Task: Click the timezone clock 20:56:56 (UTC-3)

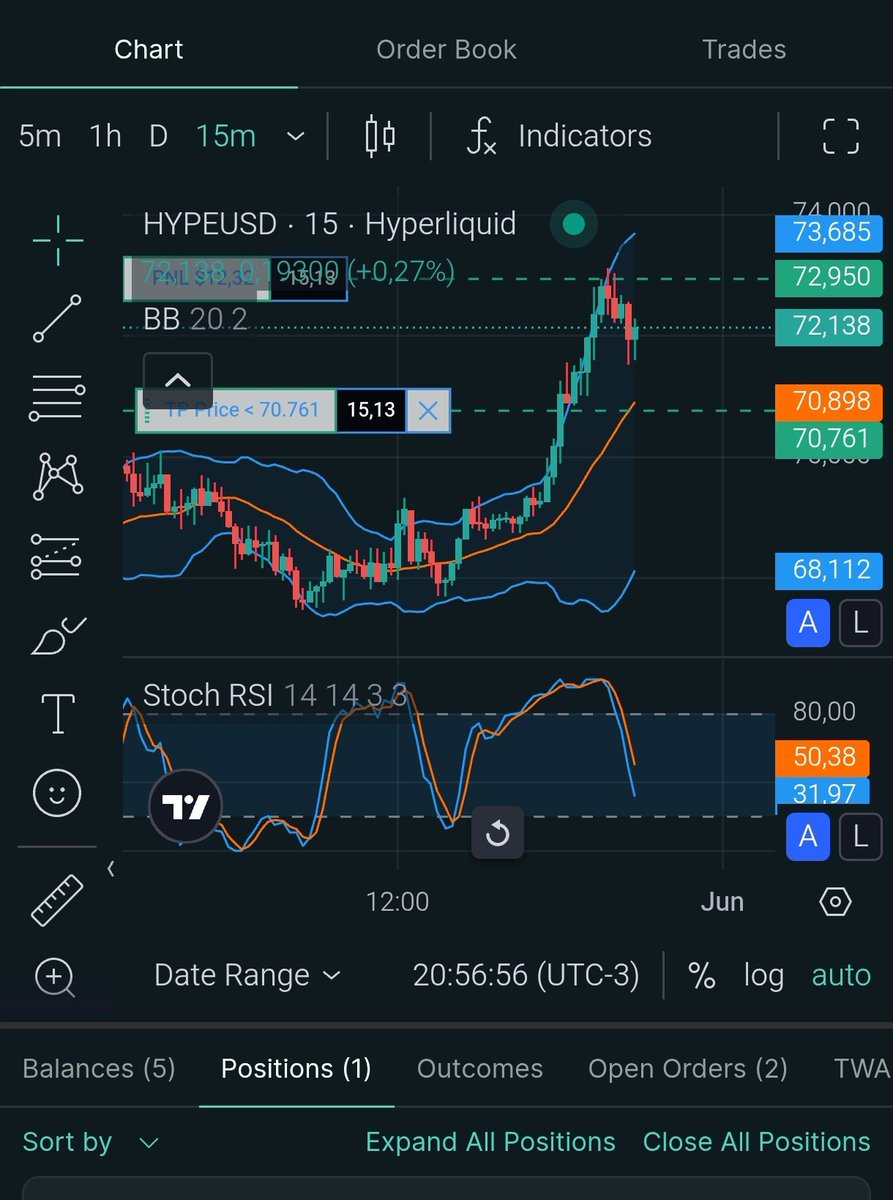Action: [x=526, y=975]
